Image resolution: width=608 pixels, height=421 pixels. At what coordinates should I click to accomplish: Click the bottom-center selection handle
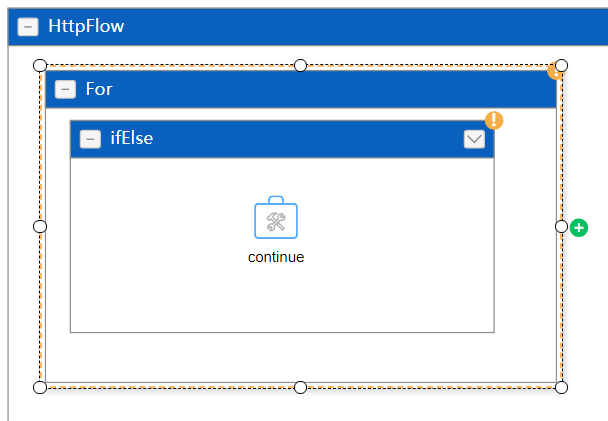(301, 387)
